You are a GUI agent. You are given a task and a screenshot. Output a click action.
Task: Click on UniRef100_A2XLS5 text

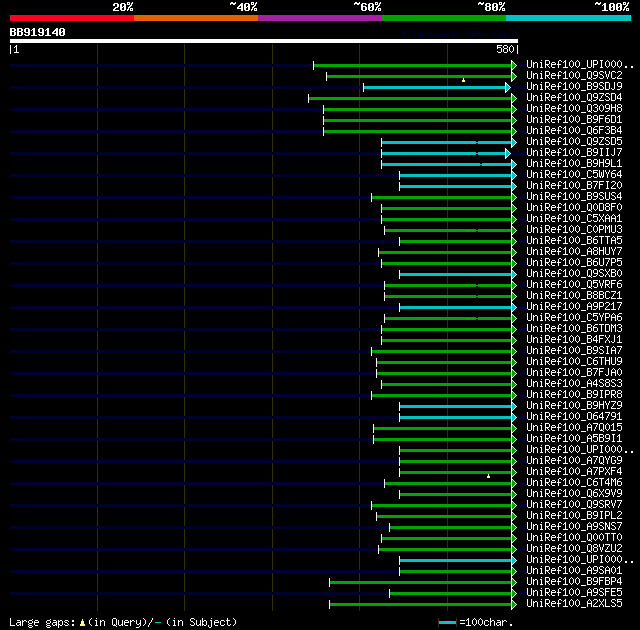[574, 604]
